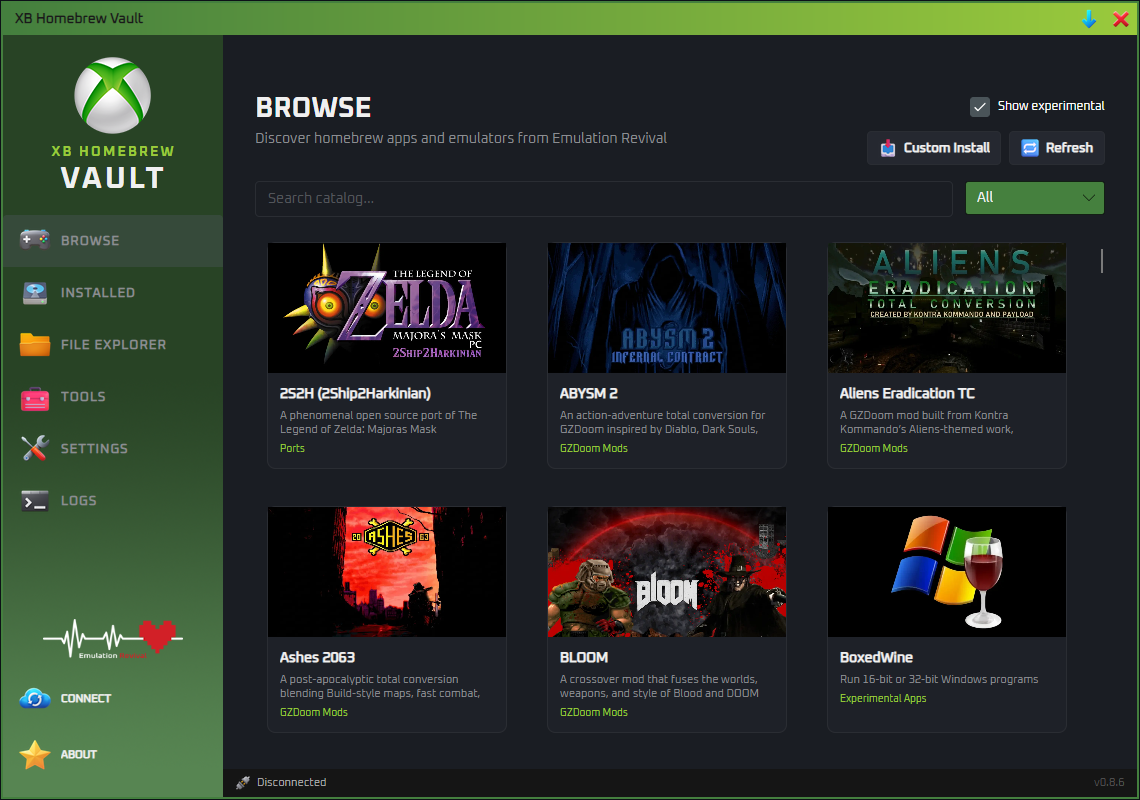Open the Aliens Eradication cover image
1140x800 pixels.
pos(947,308)
